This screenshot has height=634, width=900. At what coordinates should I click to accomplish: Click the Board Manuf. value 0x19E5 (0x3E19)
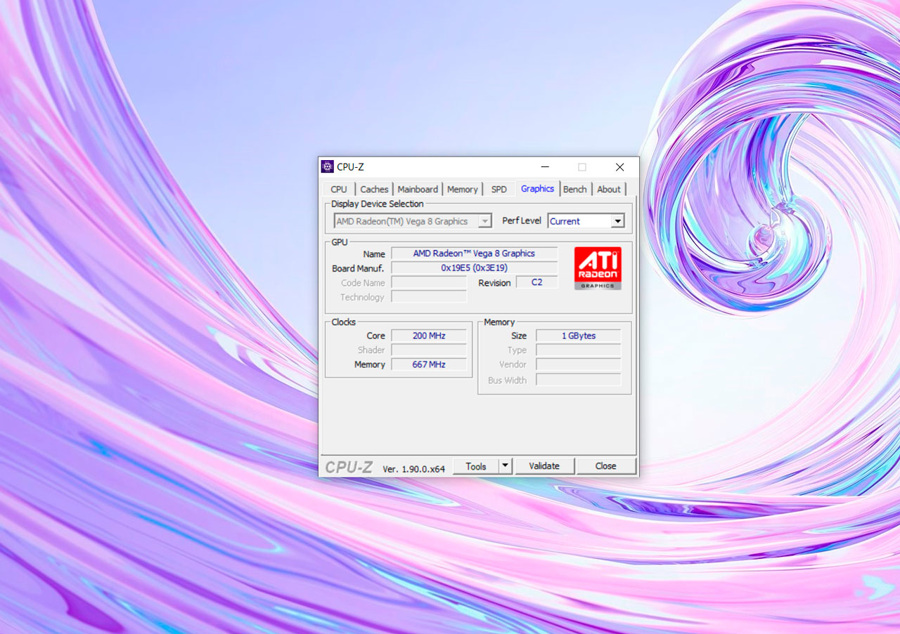(474, 268)
